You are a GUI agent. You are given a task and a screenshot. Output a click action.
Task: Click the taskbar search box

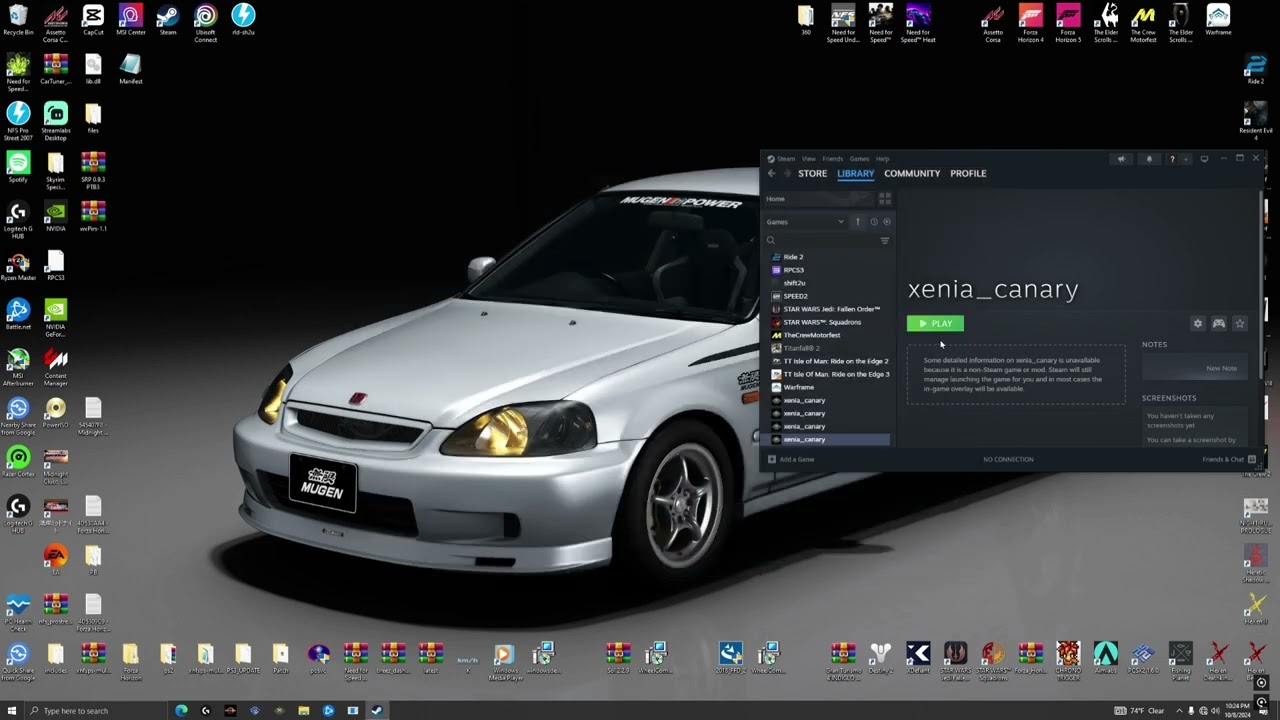pyautogui.click(x=97, y=711)
